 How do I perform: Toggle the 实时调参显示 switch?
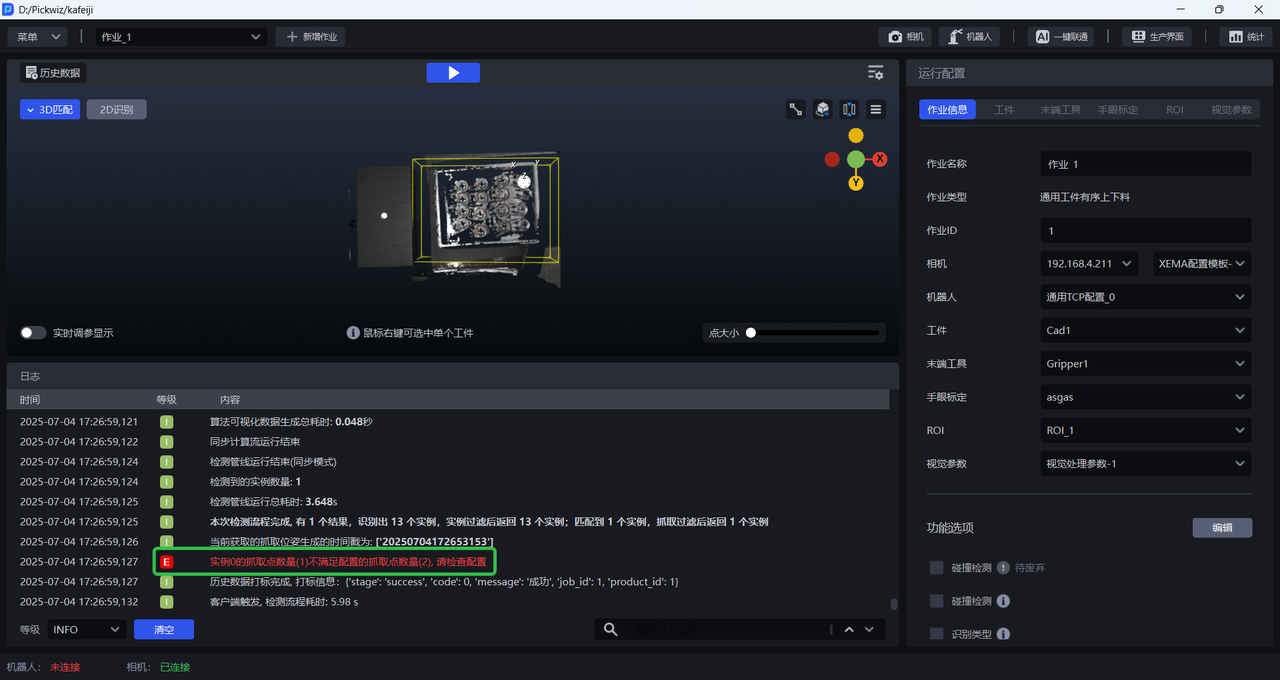pos(34,333)
